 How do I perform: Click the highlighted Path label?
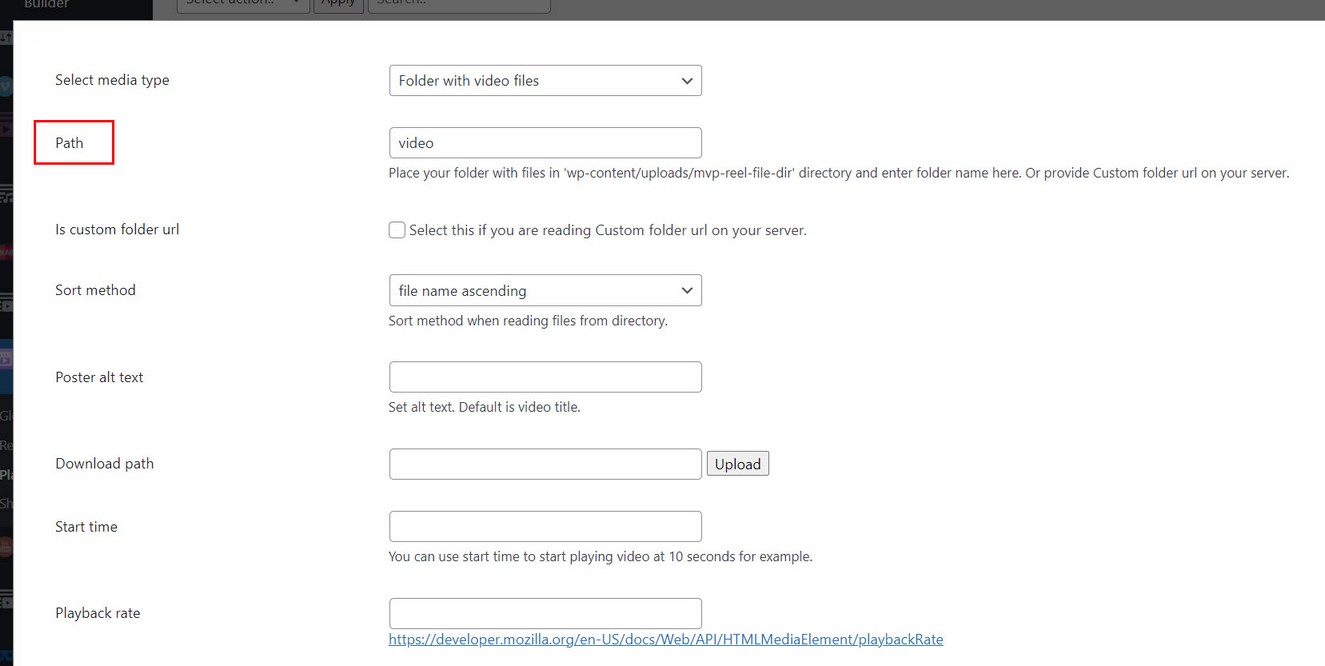click(69, 143)
